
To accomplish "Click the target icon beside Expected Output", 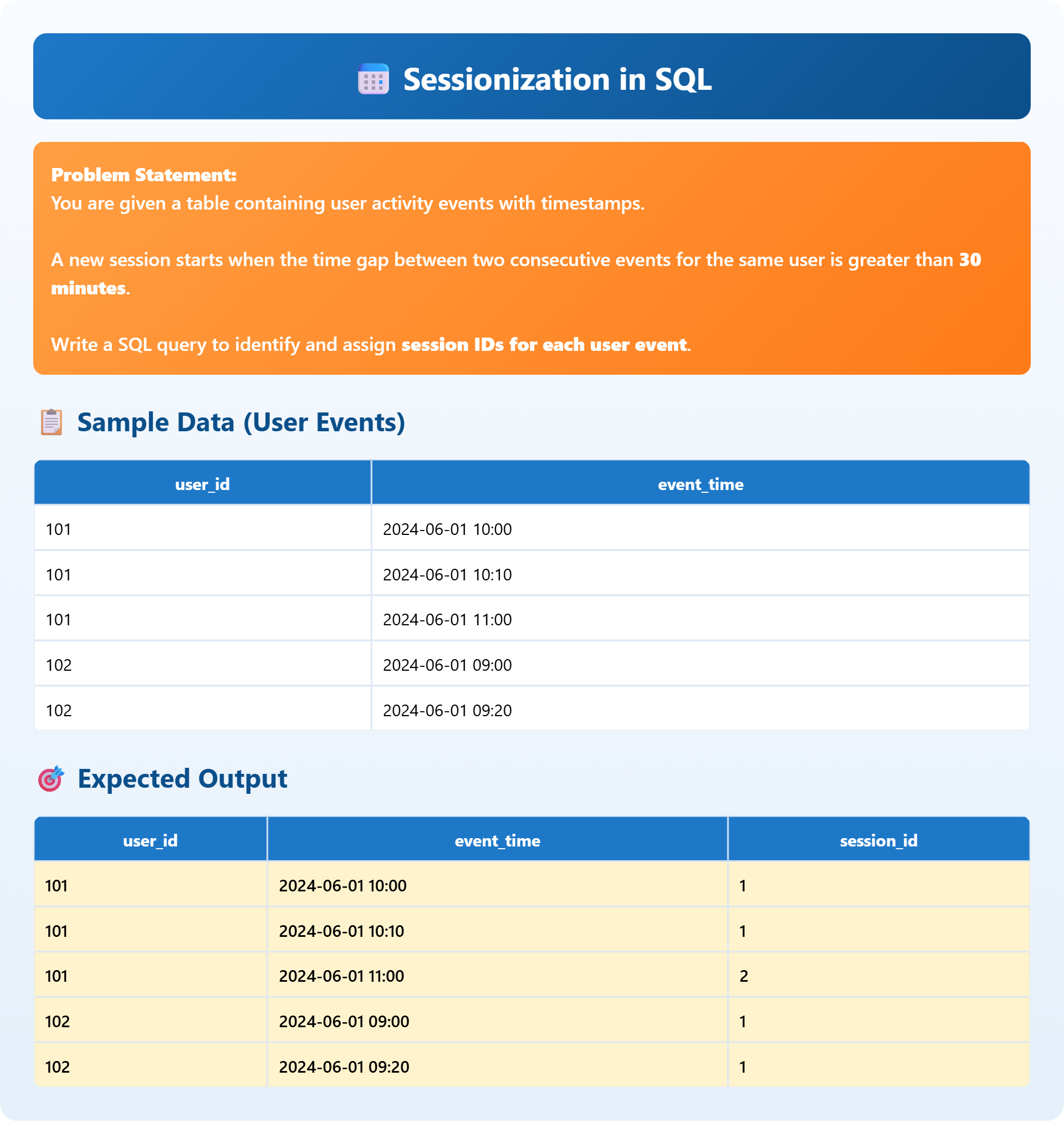I will point(51,779).
